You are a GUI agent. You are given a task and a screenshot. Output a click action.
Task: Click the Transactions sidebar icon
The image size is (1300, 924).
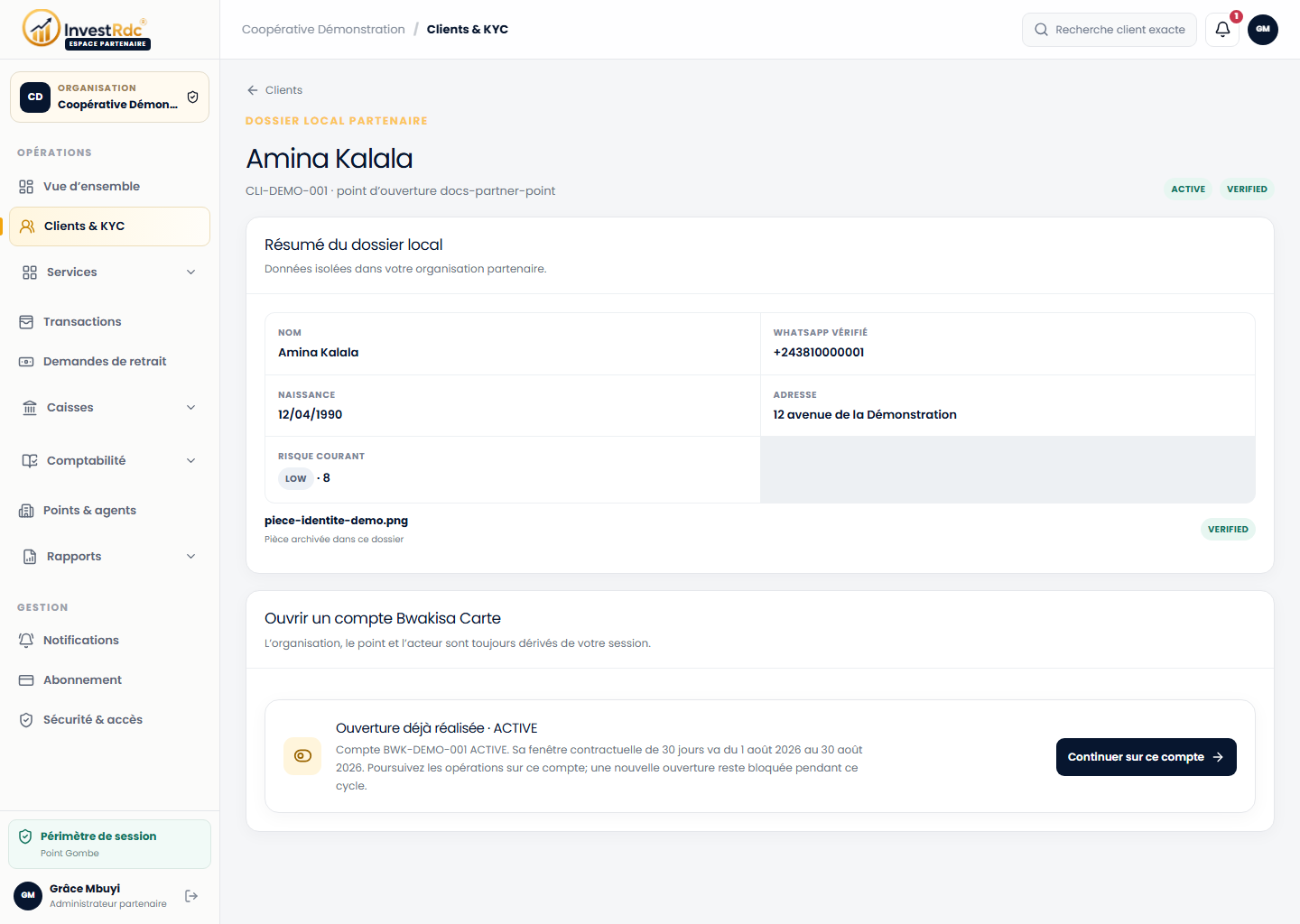point(26,322)
